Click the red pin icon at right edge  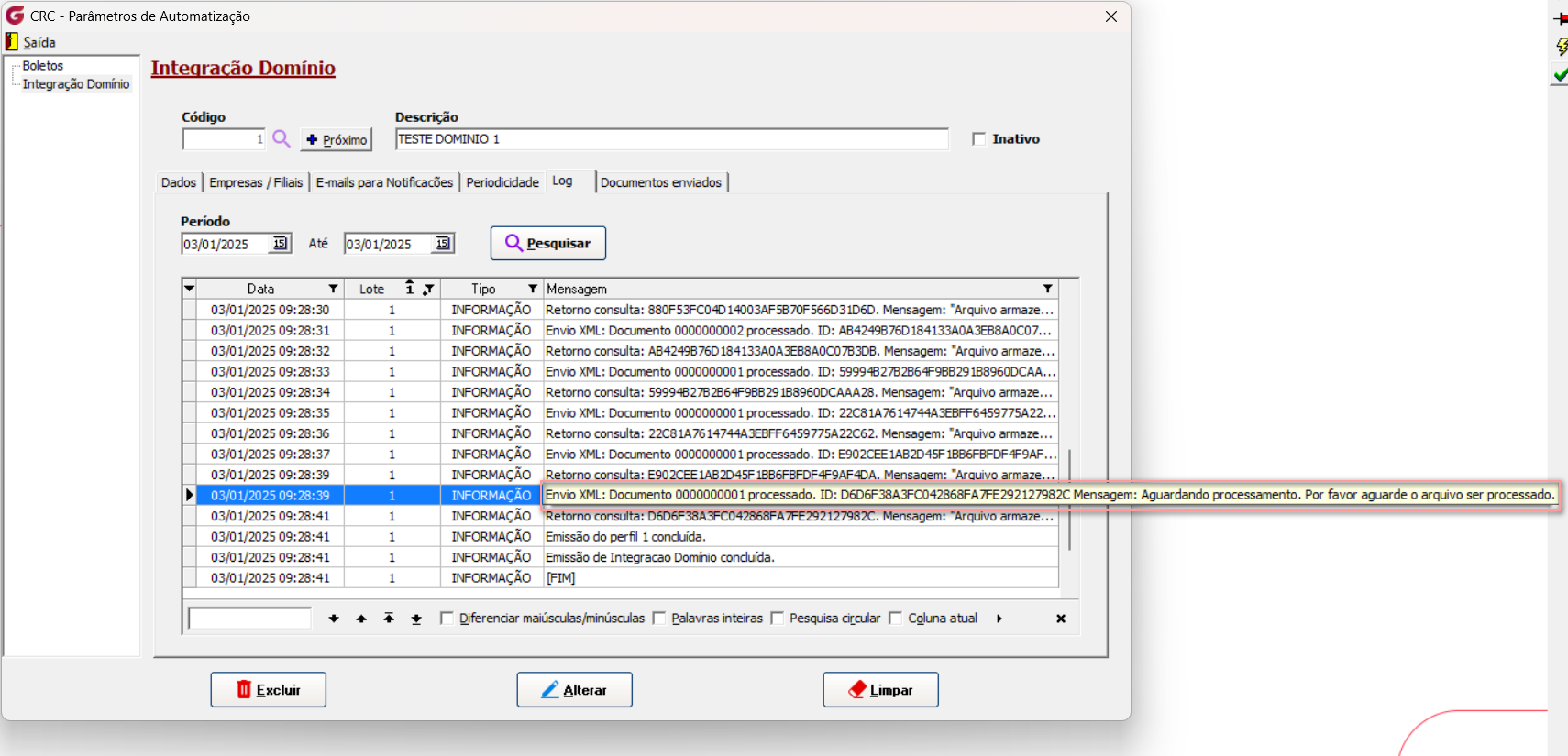tap(1561, 18)
